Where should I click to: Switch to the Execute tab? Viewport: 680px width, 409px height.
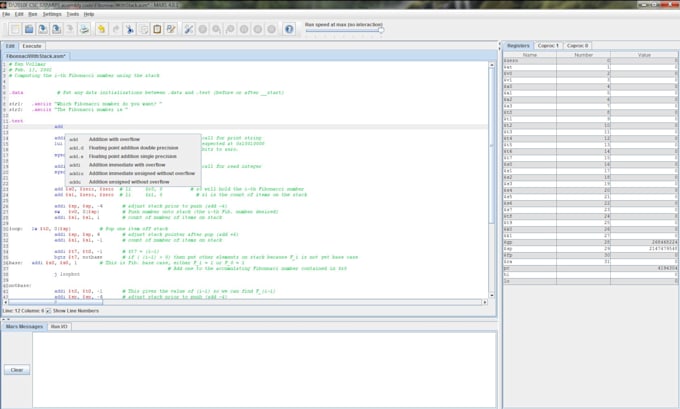pyautogui.click(x=32, y=46)
